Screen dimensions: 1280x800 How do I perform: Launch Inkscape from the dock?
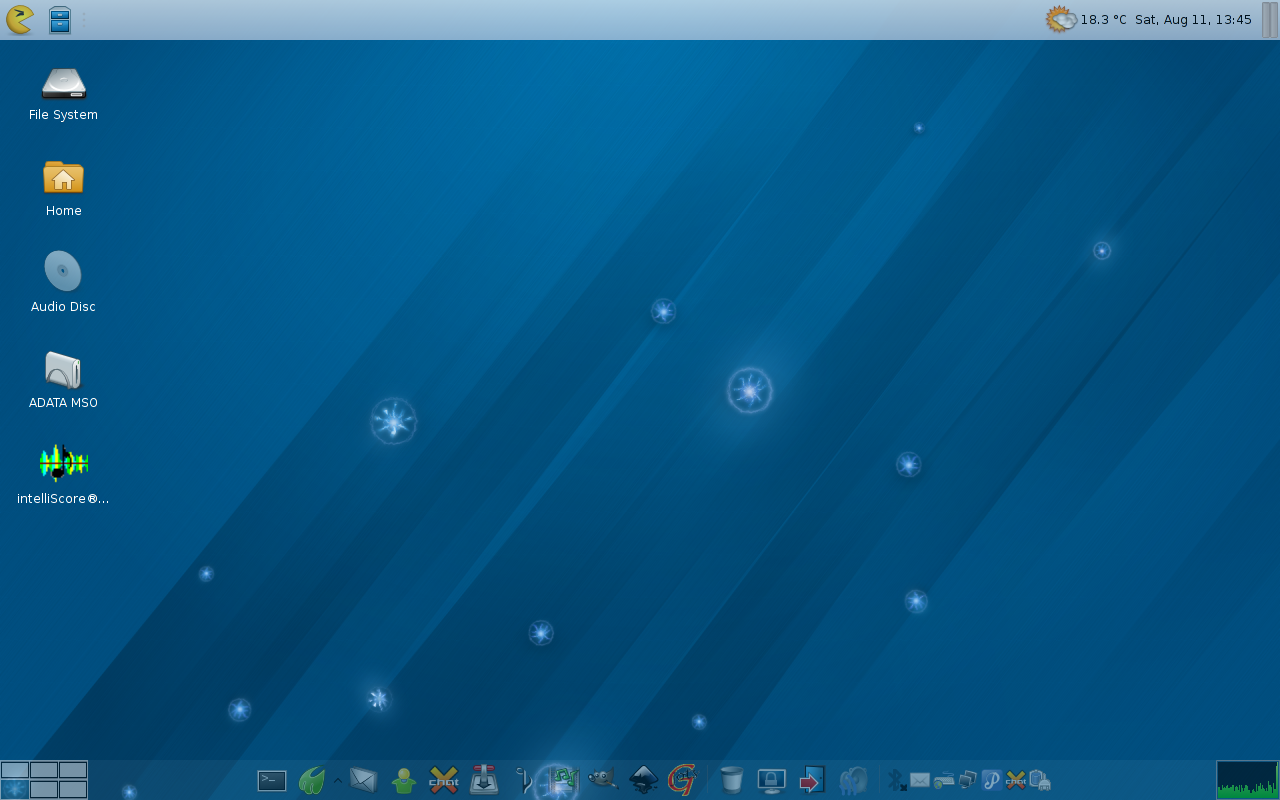643,780
